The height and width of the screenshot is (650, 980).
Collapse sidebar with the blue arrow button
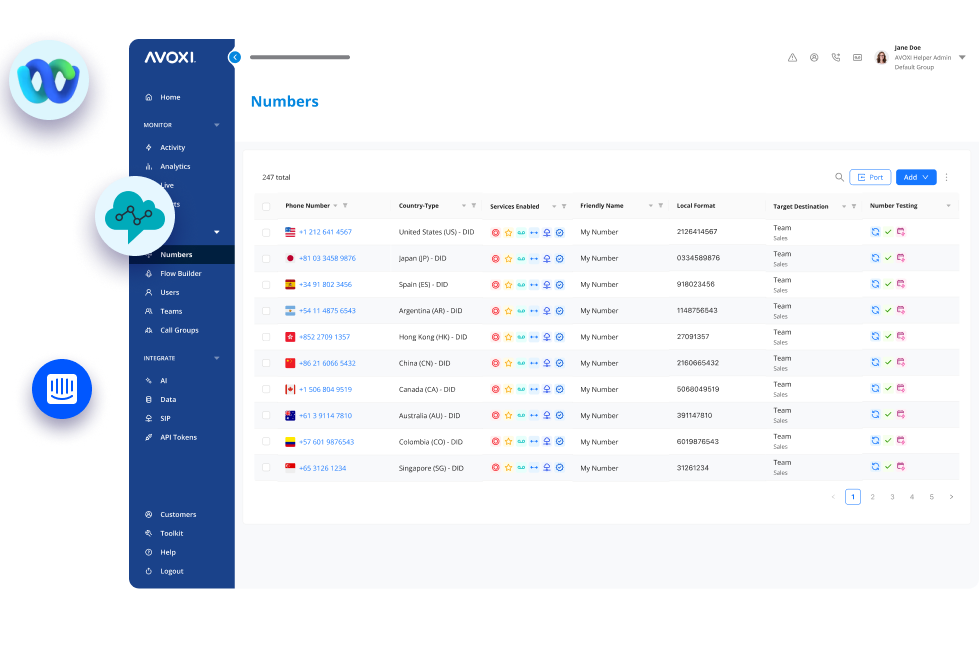pos(235,58)
